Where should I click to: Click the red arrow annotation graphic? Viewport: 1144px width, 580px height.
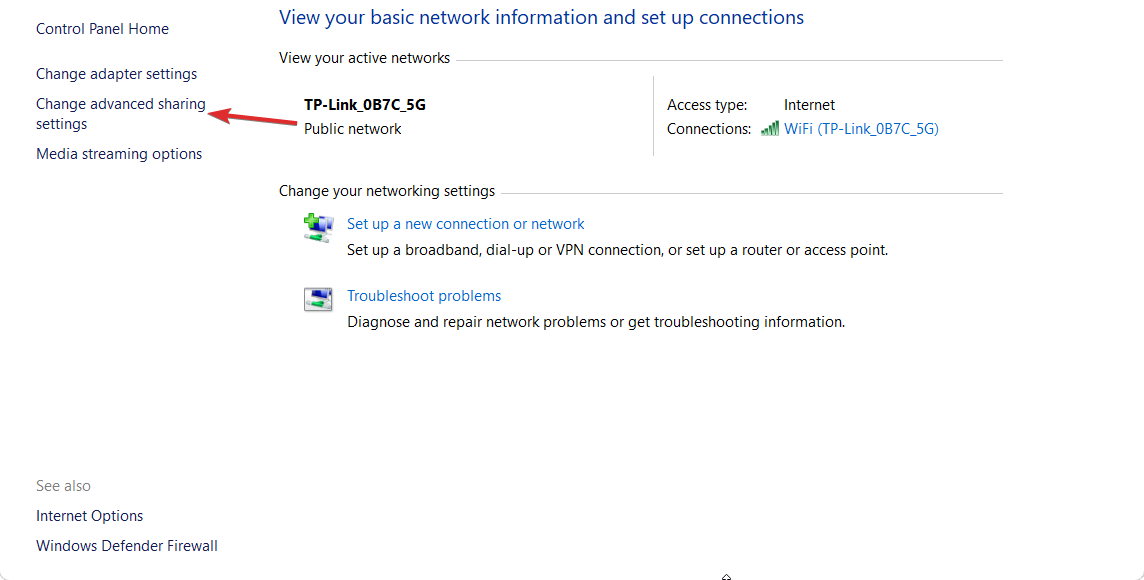pyautogui.click(x=255, y=117)
